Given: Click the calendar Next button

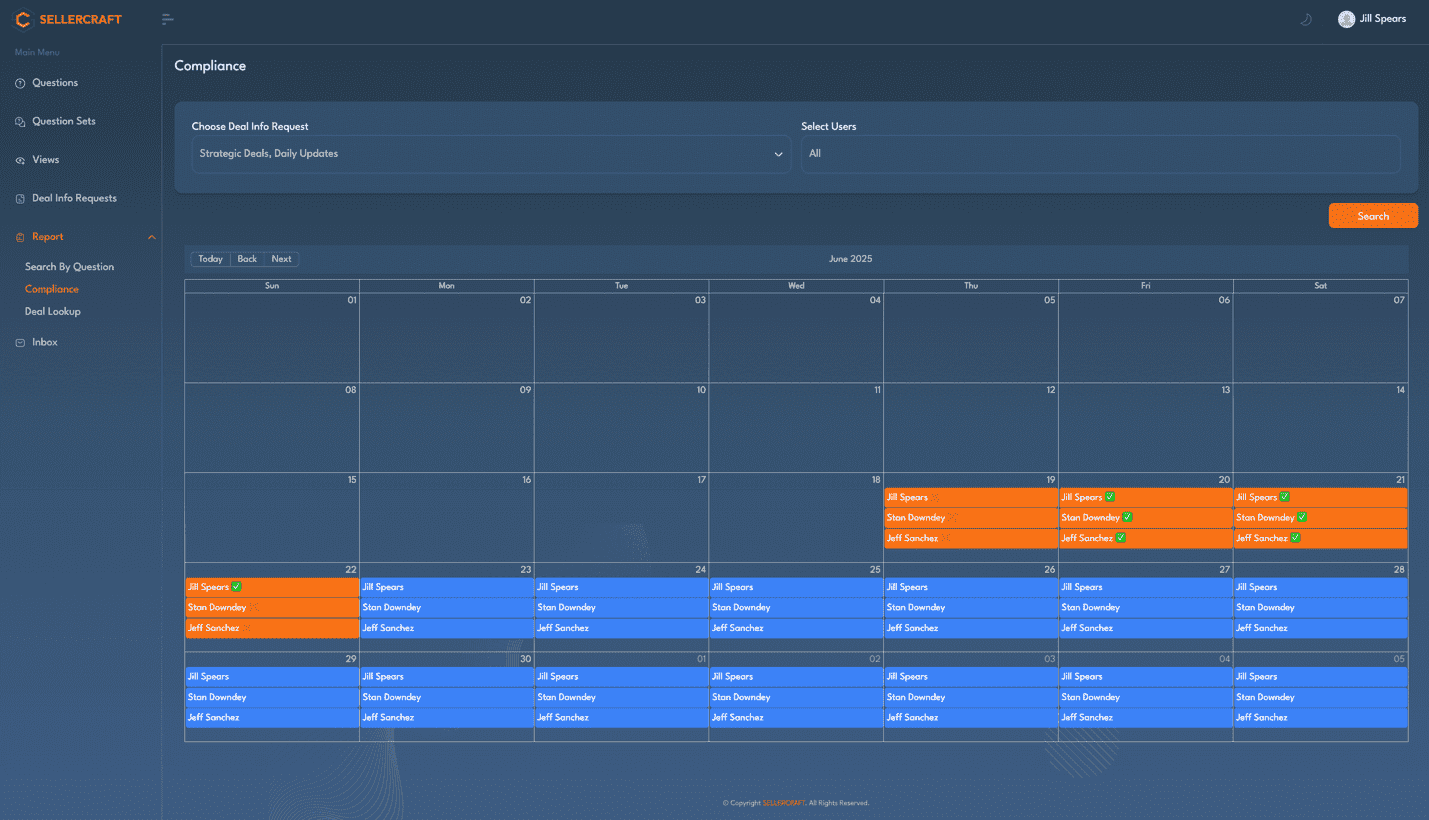Looking at the screenshot, I should pos(282,259).
